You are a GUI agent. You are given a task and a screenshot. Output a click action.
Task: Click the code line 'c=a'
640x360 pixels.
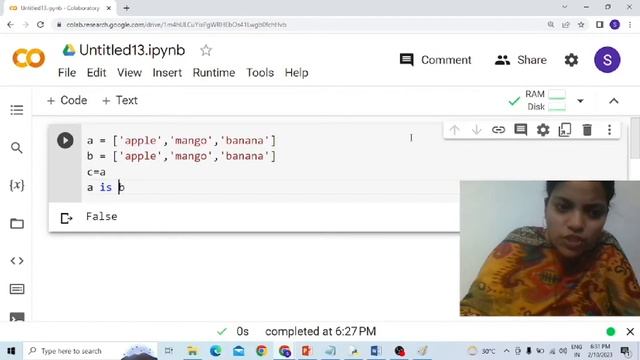96,172
